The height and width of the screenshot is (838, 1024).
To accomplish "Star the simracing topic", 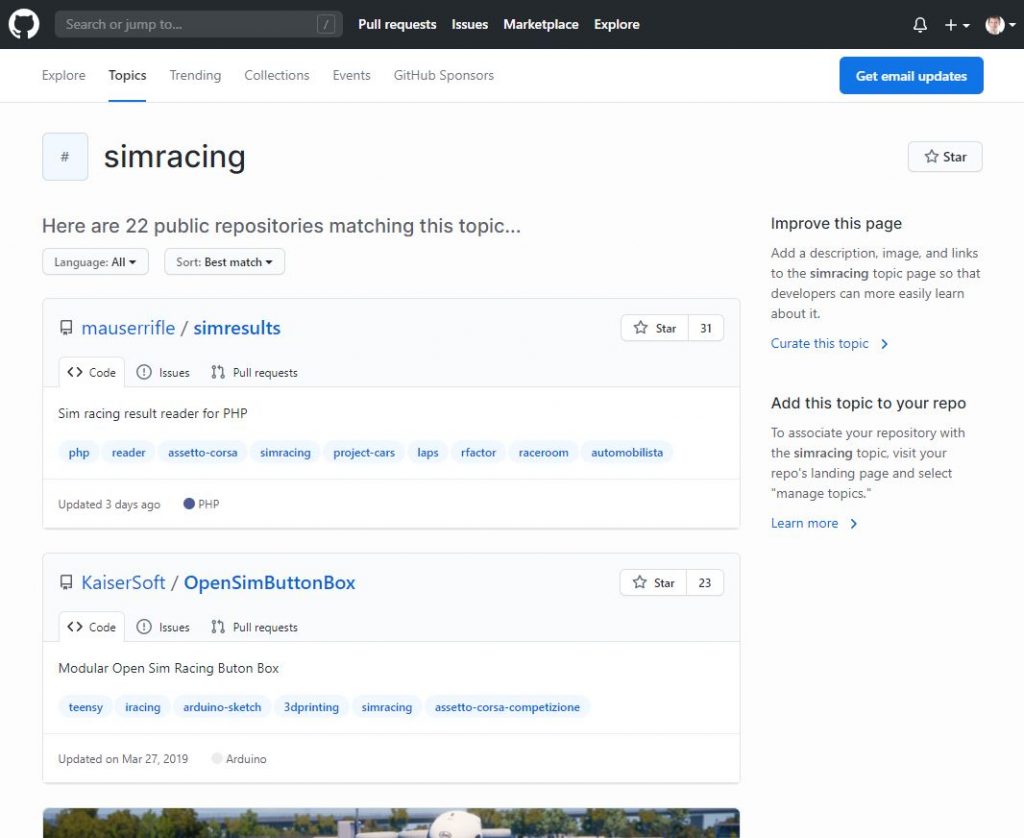I will point(945,157).
